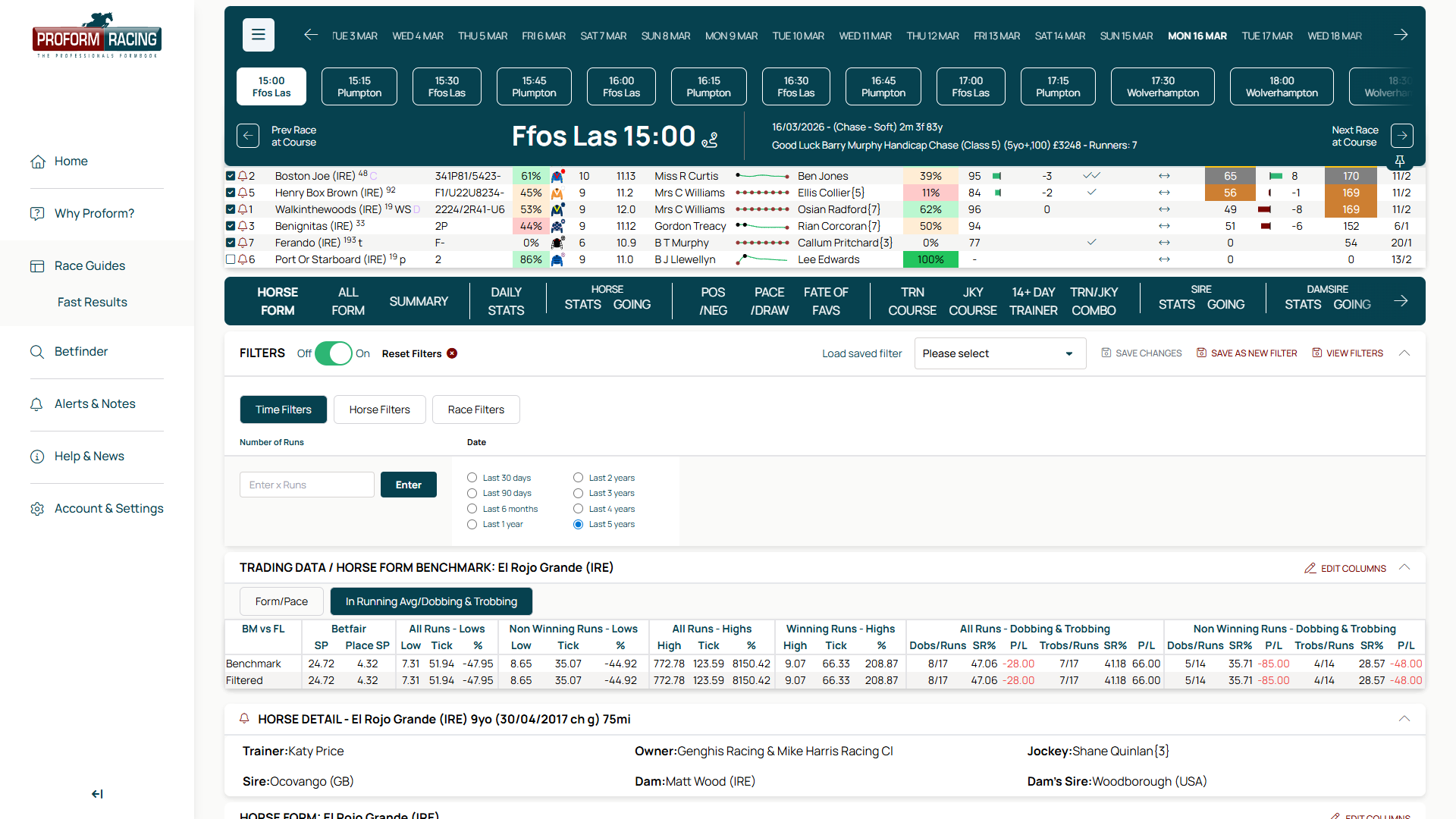The image size is (1456, 819).
Task: Collapse the sidebar with the bottom arrow icon
Action: tap(97, 794)
